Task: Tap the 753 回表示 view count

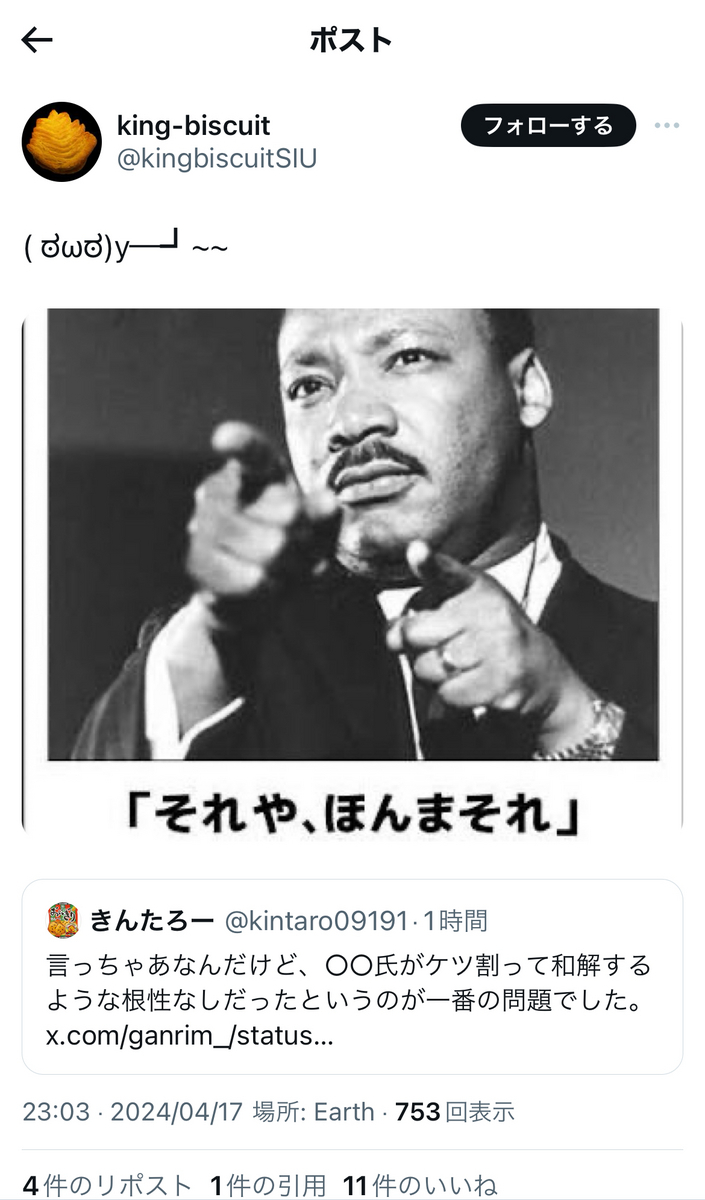Action: (455, 1112)
